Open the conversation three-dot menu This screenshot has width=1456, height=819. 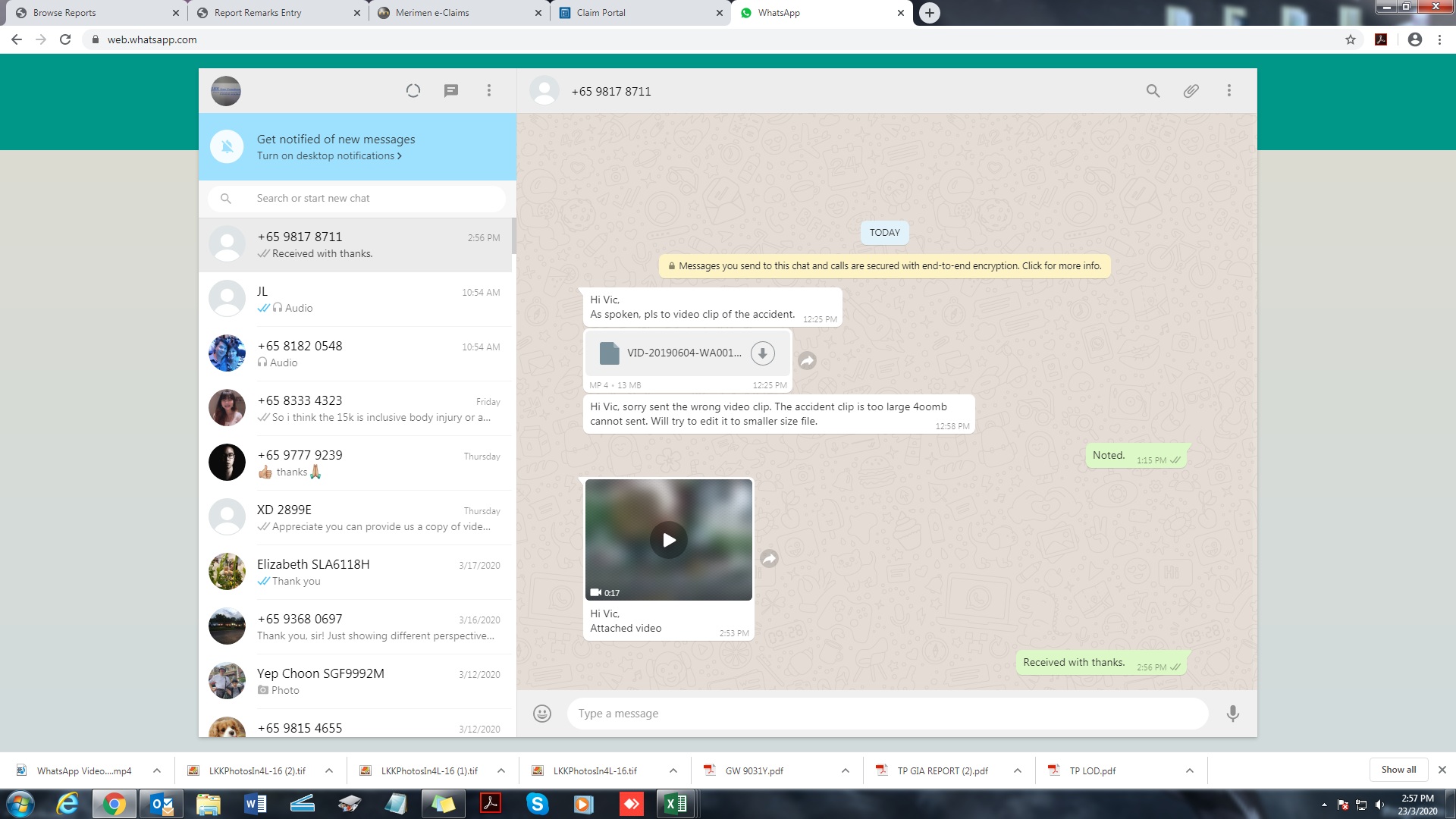(x=1228, y=91)
